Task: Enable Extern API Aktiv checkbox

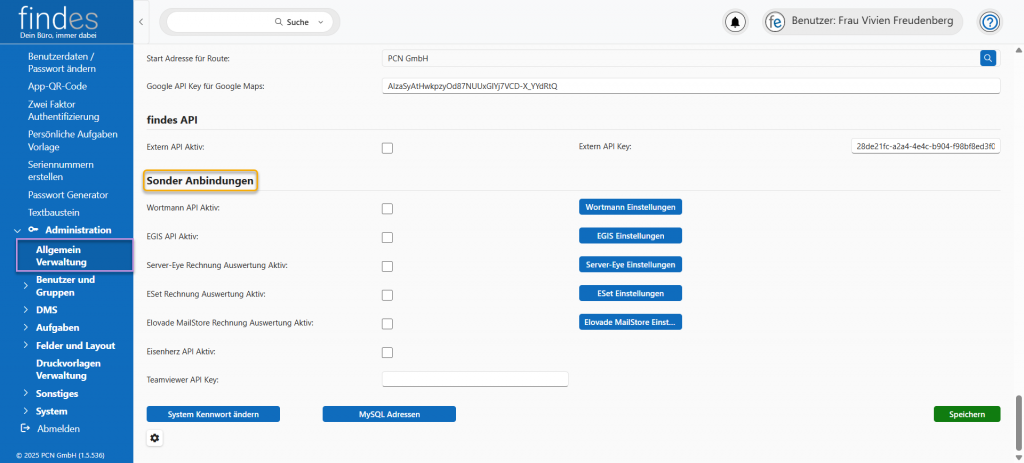Action: tap(387, 148)
